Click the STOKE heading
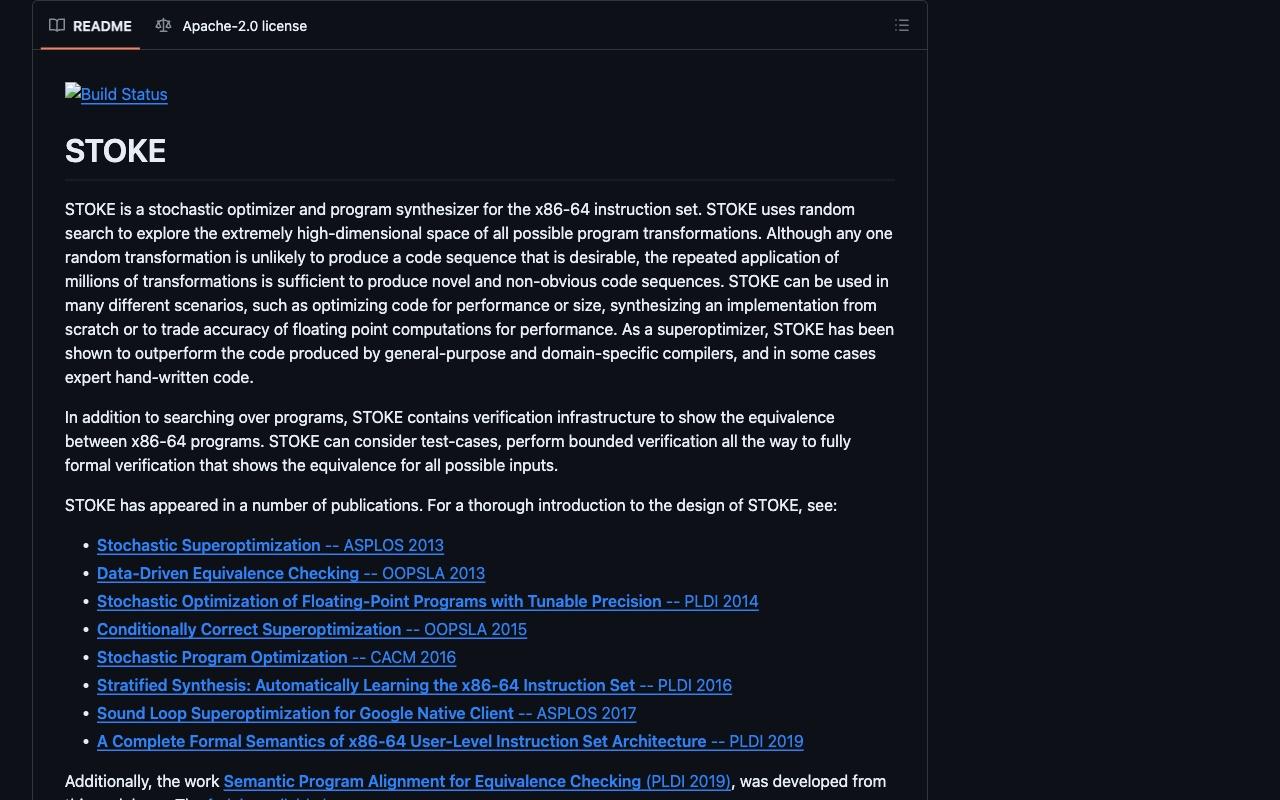Image resolution: width=1280 pixels, height=800 pixels. coord(115,151)
